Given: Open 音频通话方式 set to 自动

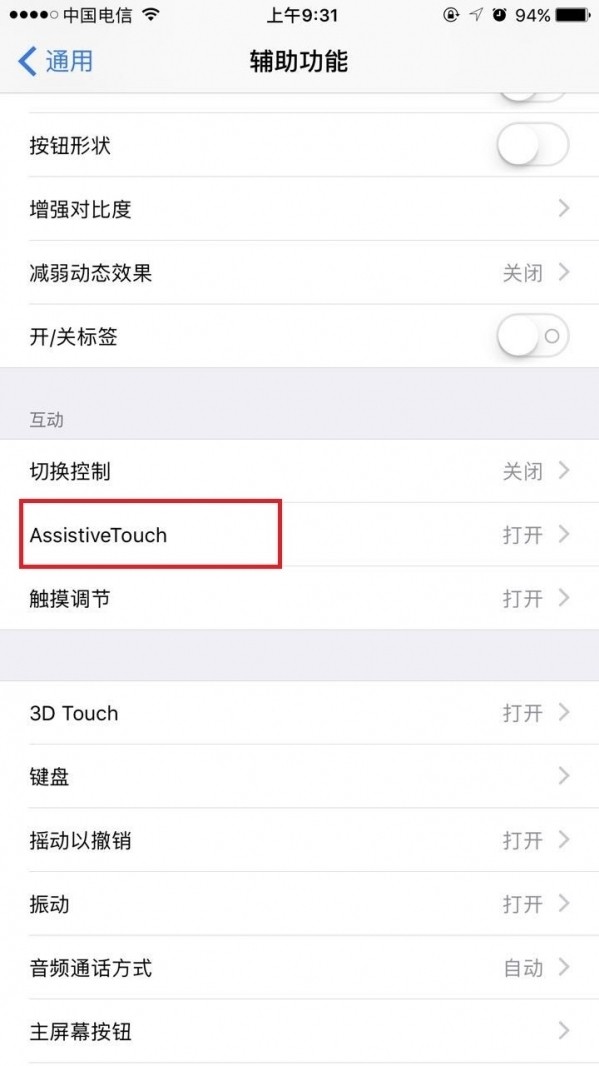Looking at the screenshot, I should tap(299, 967).
